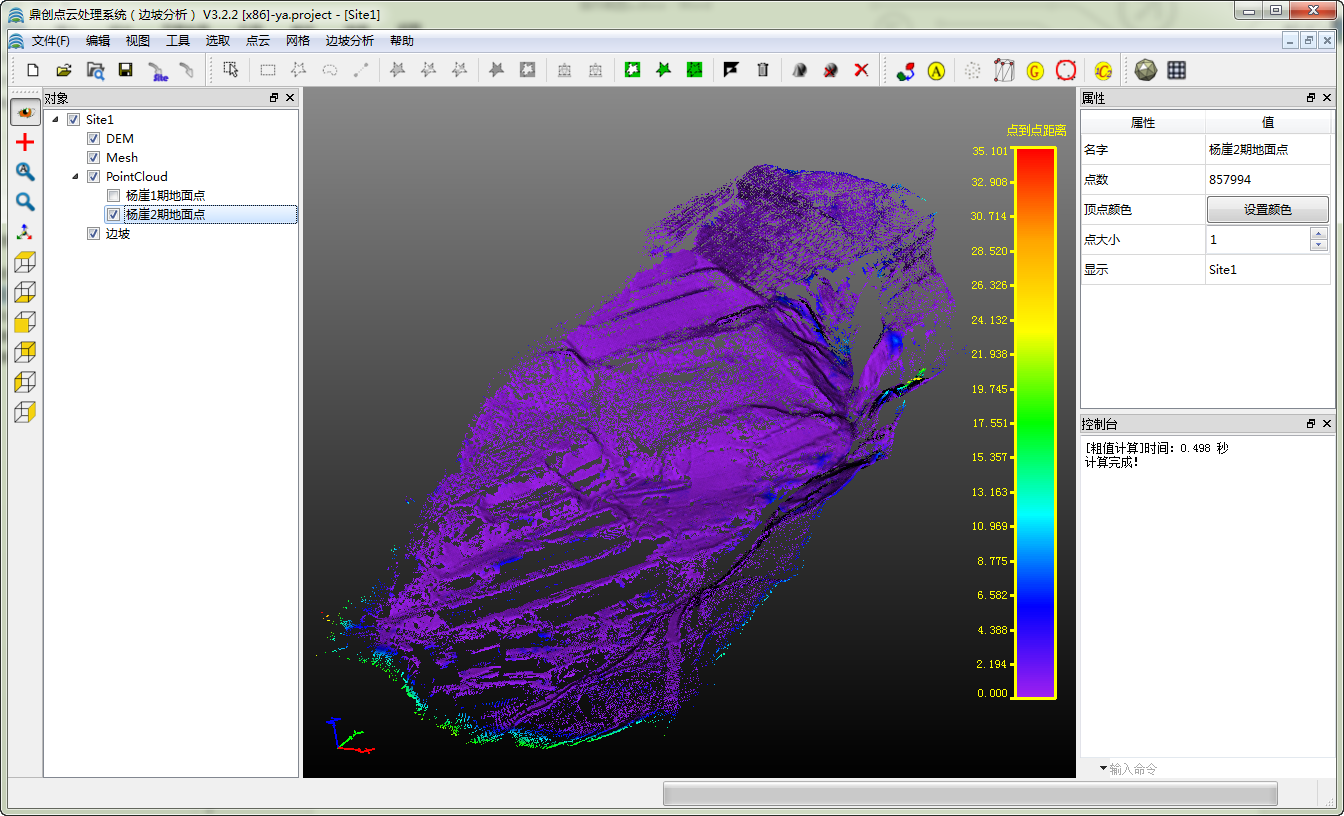Increase point size with up arrow
1344x816 pixels.
pyautogui.click(x=1319, y=234)
